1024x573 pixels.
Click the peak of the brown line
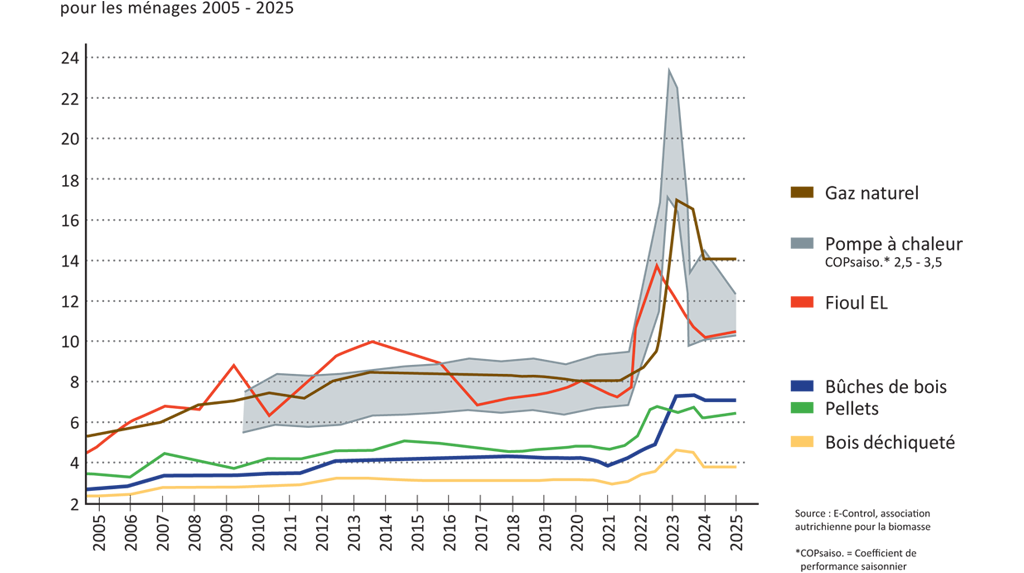679,201
